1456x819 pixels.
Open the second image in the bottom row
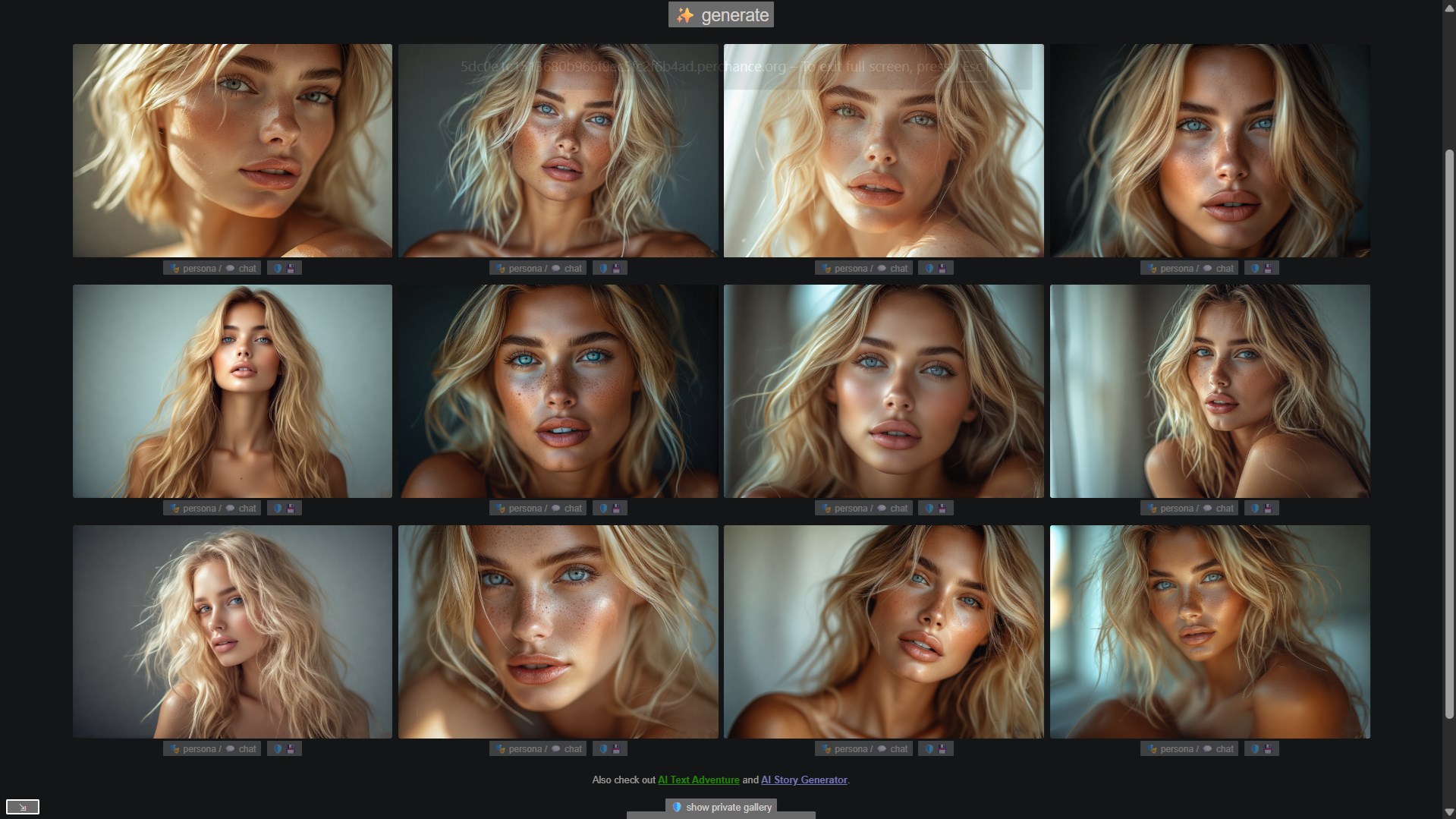point(558,632)
